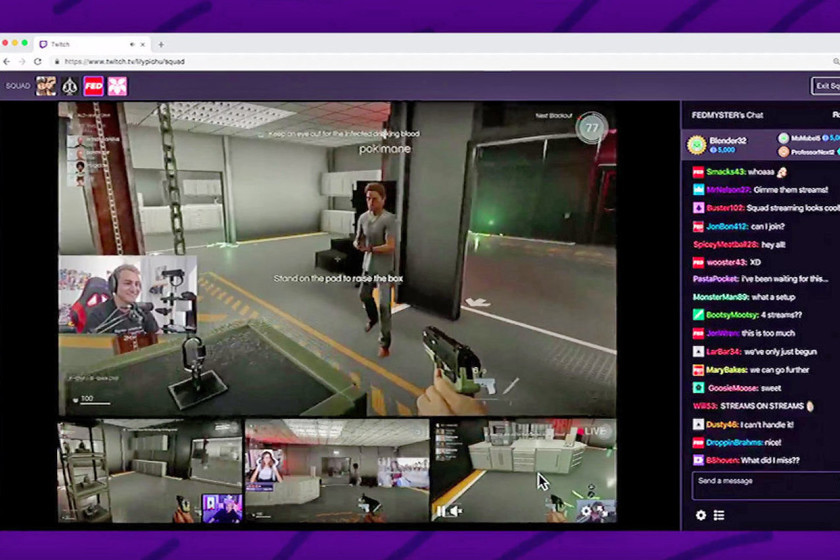Click the username MonsterMan89 in chat

click(x=721, y=297)
